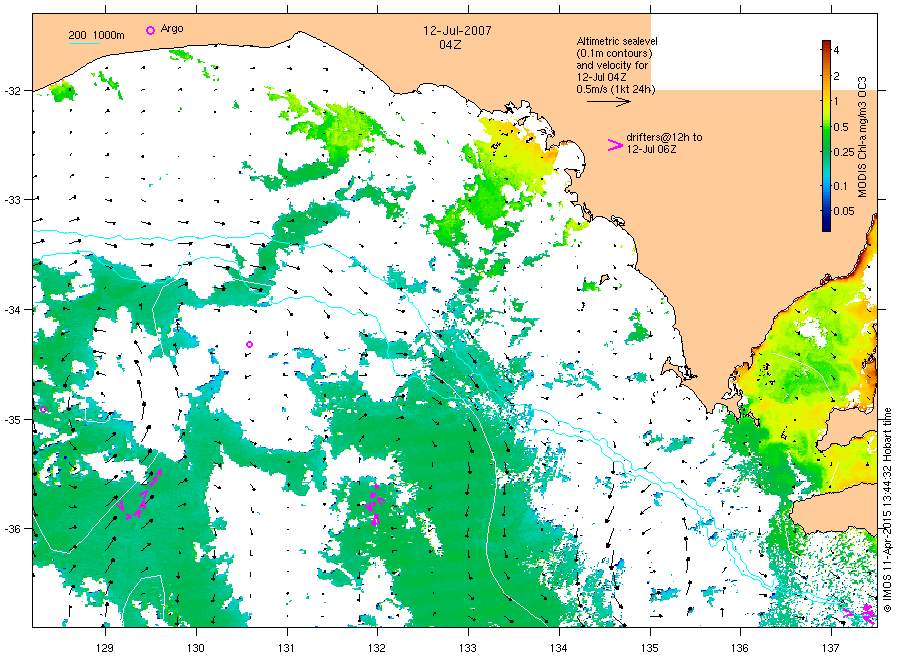Image resolution: width=900 pixels, height=660 pixels.
Task: Click the colorbar value 0.1
Action: tap(841, 186)
